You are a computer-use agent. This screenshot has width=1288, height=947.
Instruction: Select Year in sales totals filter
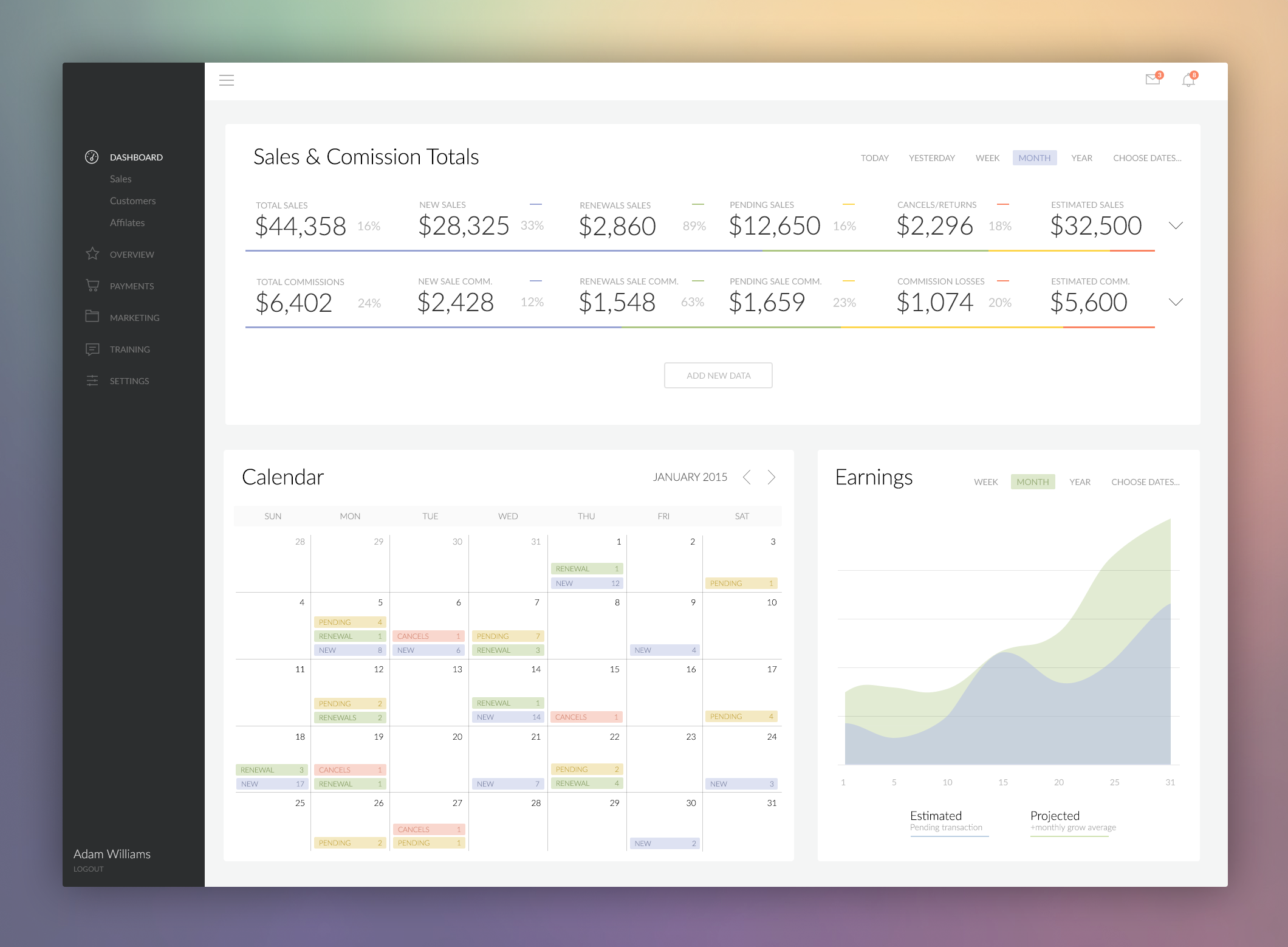pos(1081,158)
